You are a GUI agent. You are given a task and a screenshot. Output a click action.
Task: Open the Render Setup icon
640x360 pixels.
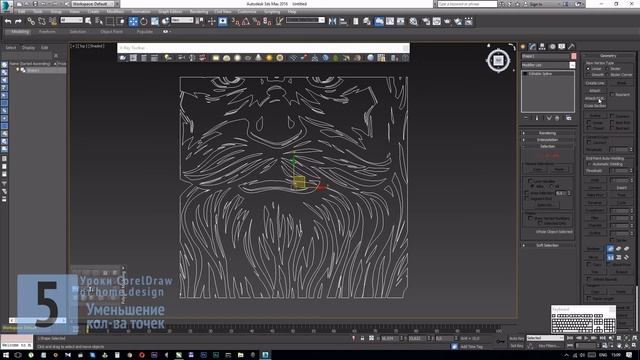click(x=426, y=21)
